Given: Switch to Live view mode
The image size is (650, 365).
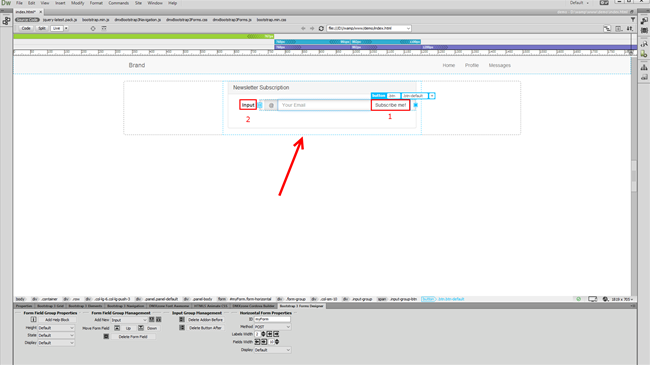Looking at the screenshot, I should 56,29.
